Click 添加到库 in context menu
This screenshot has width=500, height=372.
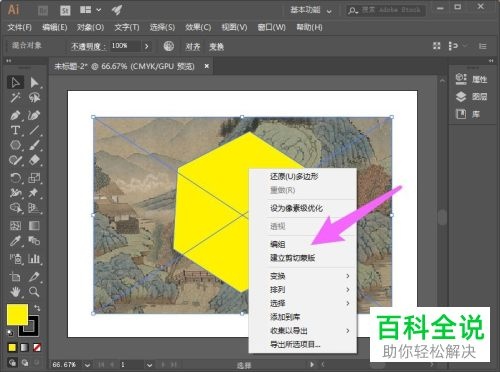pos(285,317)
